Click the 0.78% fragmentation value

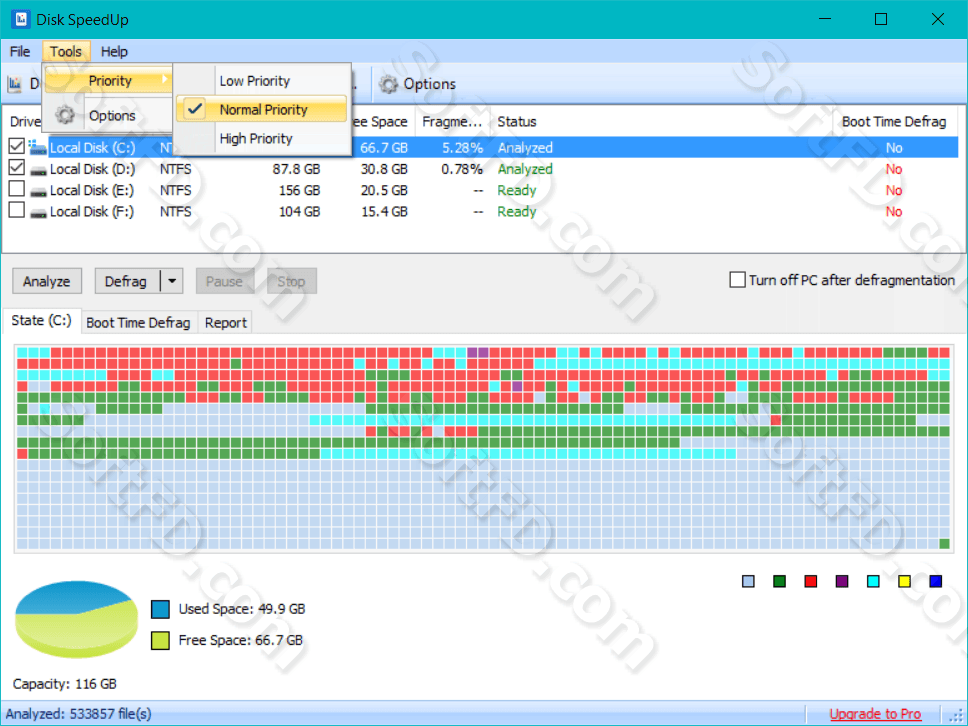pyautogui.click(x=462, y=169)
